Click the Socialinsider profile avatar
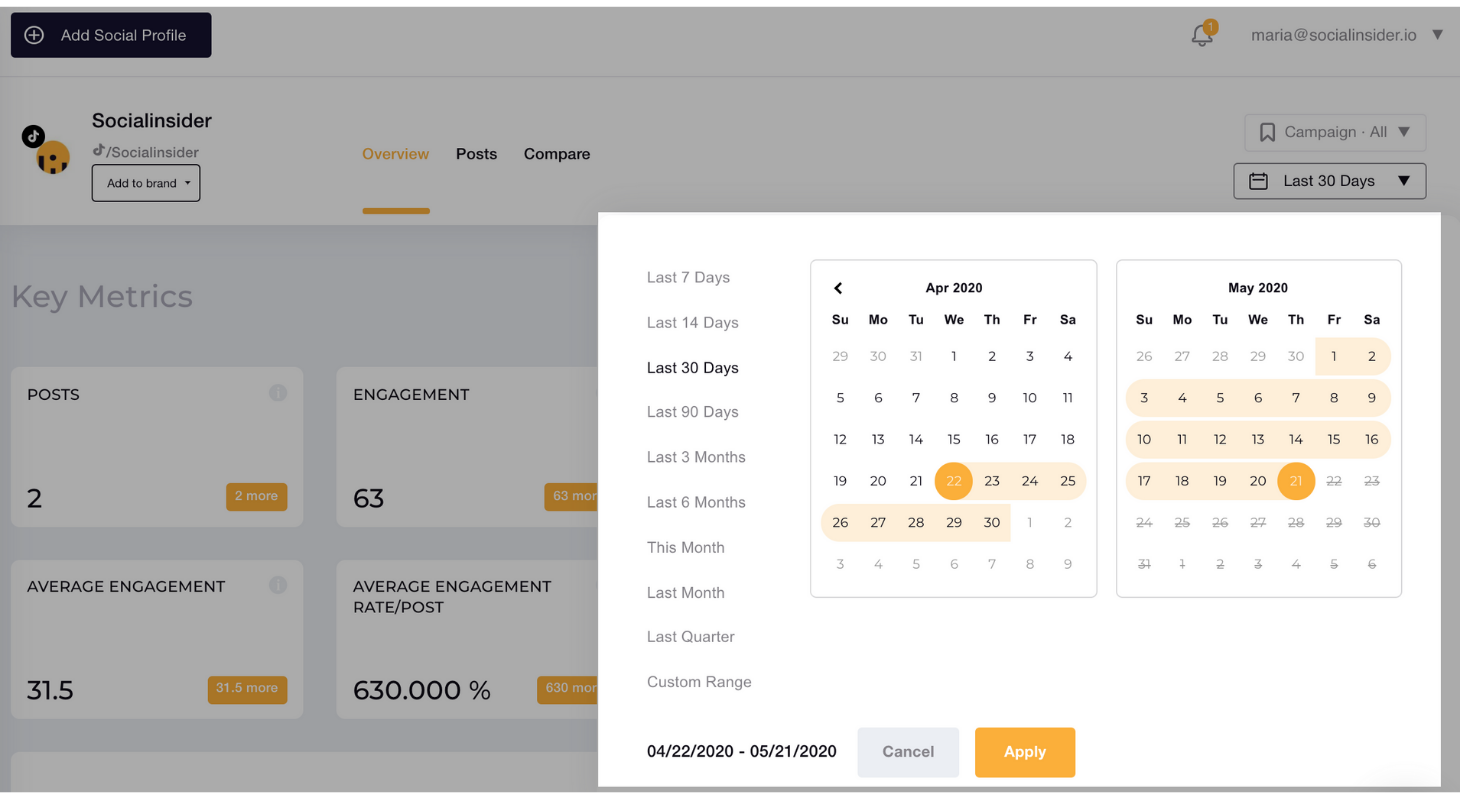This screenshot has height=800, width=1460. pyautogui.click(x=52, y=157)
